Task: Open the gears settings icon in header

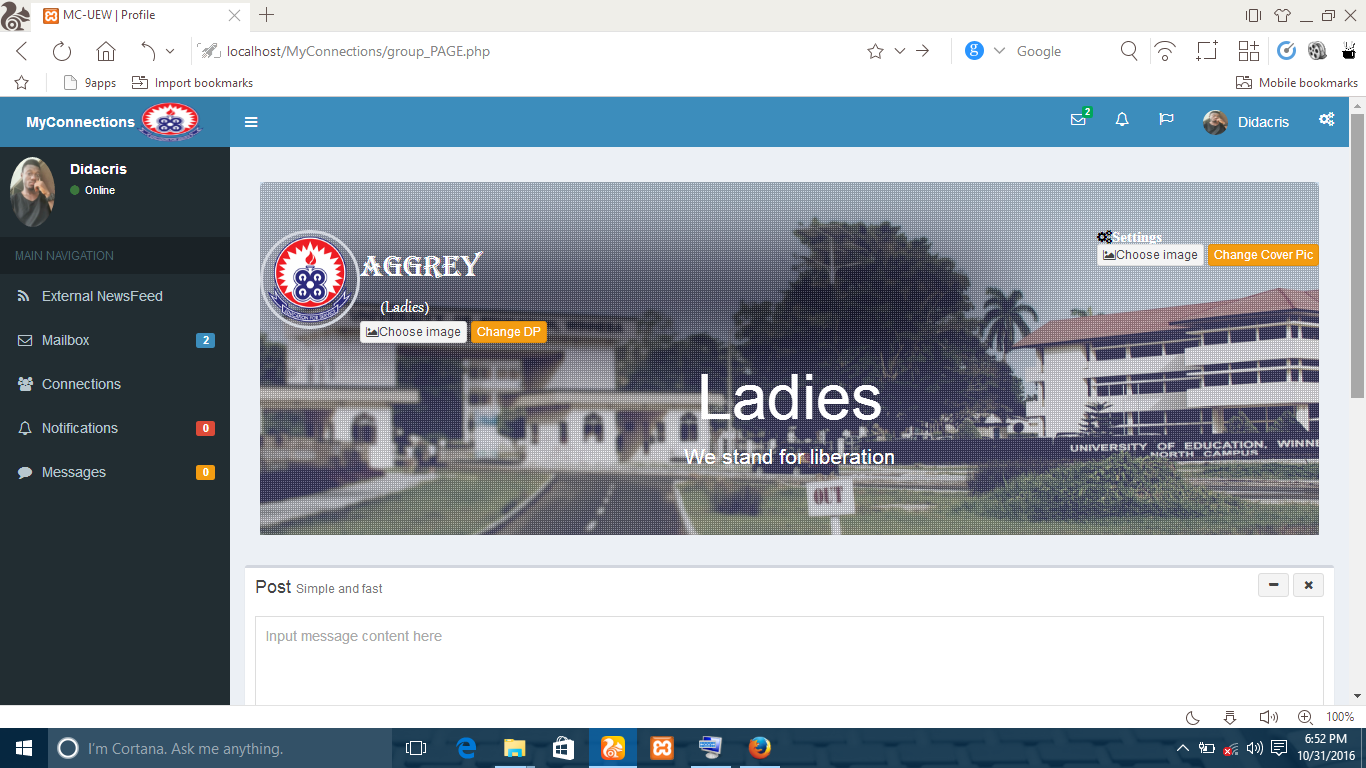Action: [1326, 120]
